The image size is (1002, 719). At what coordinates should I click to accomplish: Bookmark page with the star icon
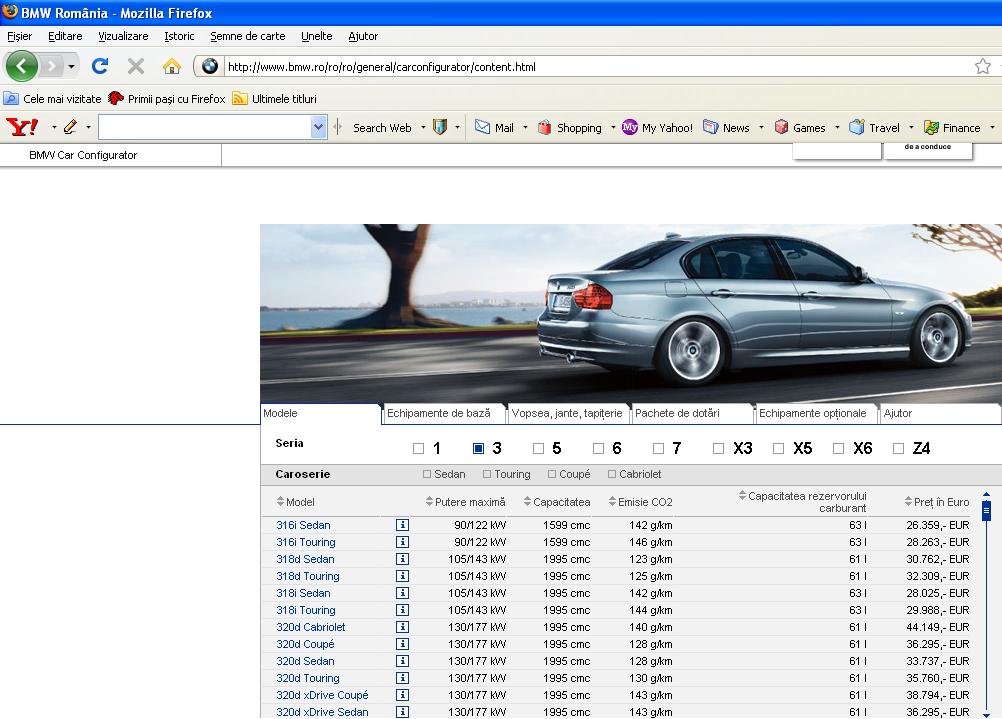point(982,67)
